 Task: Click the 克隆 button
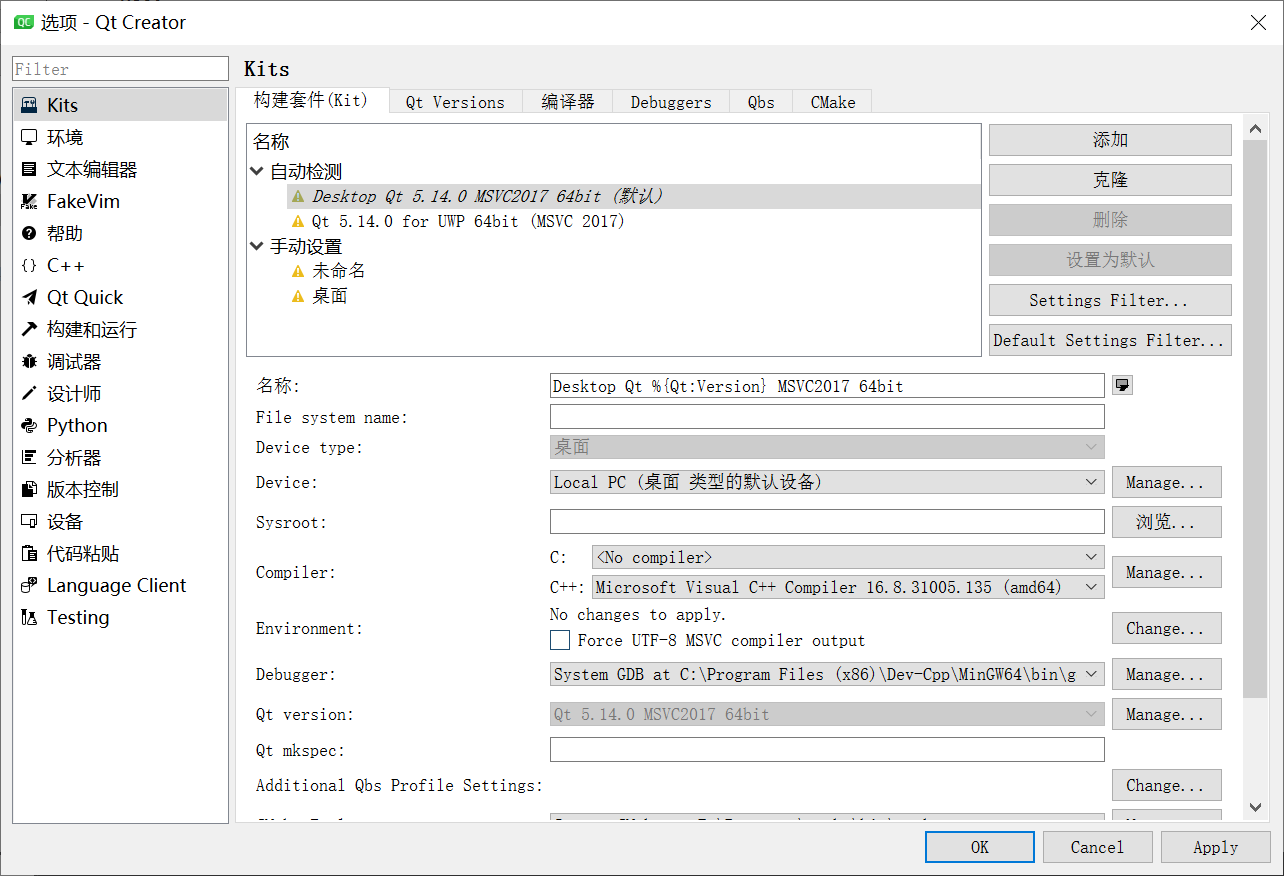click(1109, 179)
